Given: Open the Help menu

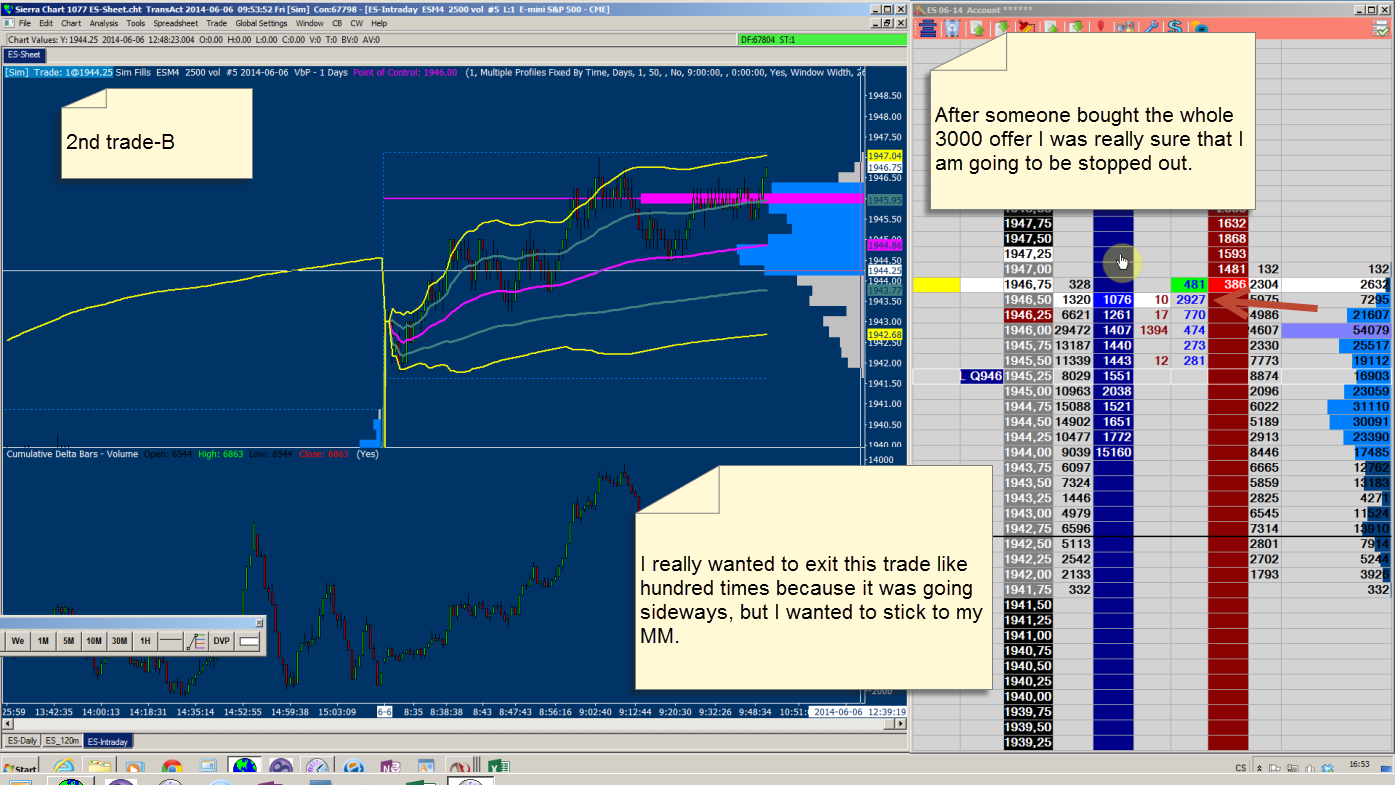Looking at the screenshot, I should pyautogui.click(x=379, y=23).
